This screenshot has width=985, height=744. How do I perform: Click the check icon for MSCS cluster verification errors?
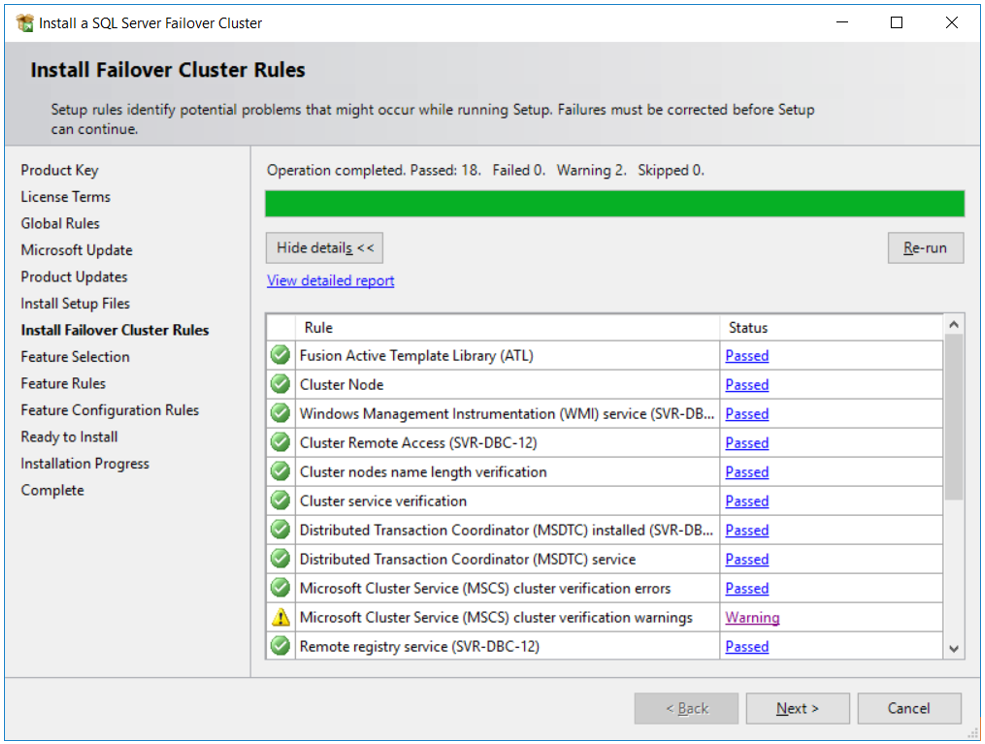pos(280,588)
